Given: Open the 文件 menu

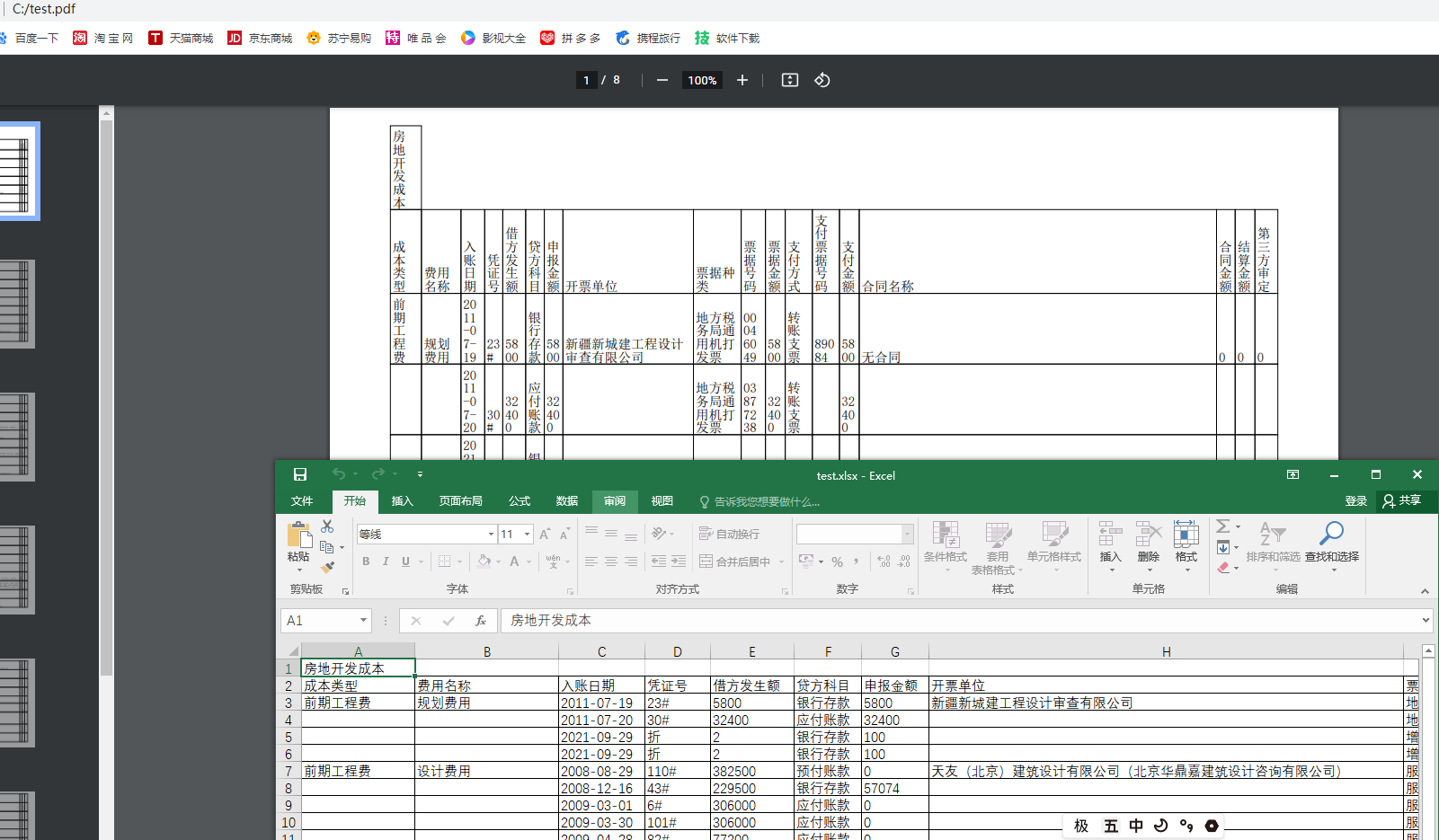Looking at the screenshot, I should [x=302, y=501].
